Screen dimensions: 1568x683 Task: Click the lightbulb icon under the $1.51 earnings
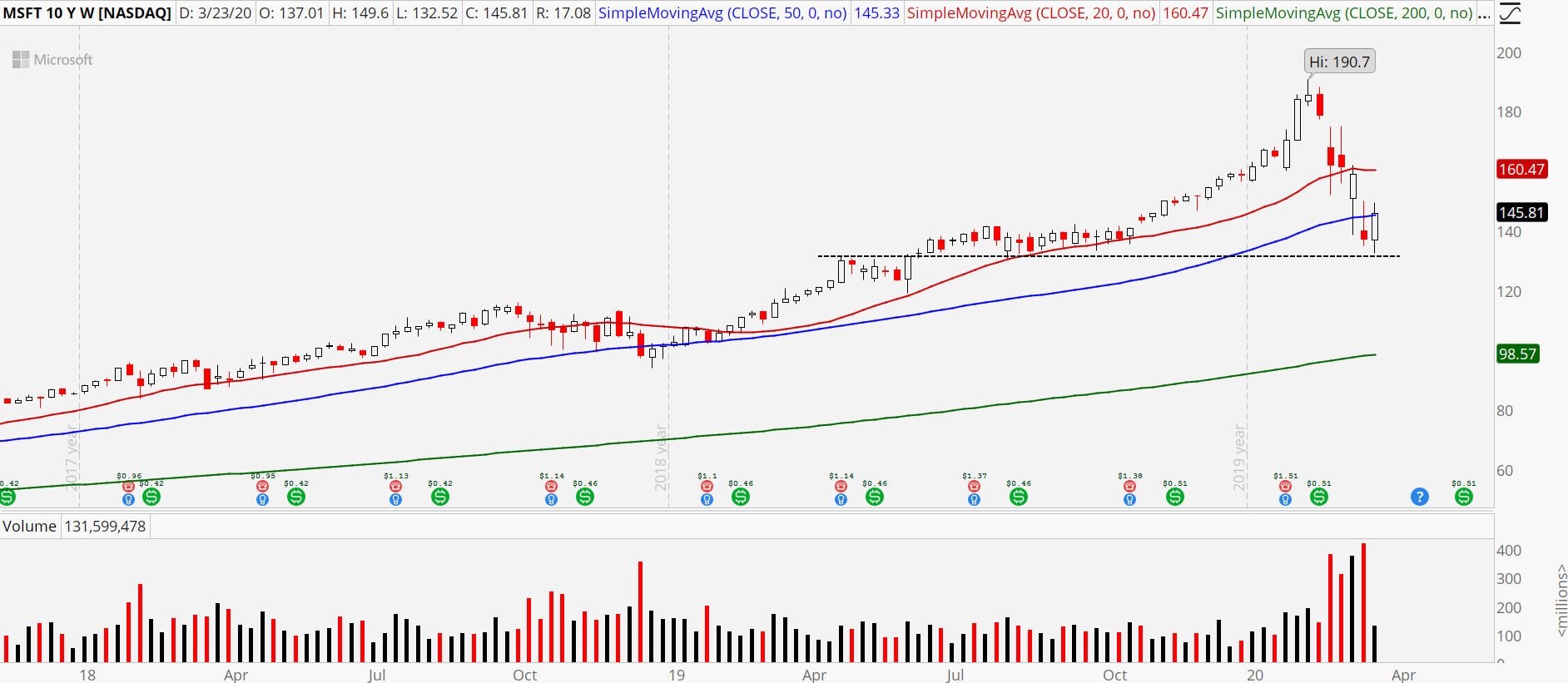click(1285, 500)
